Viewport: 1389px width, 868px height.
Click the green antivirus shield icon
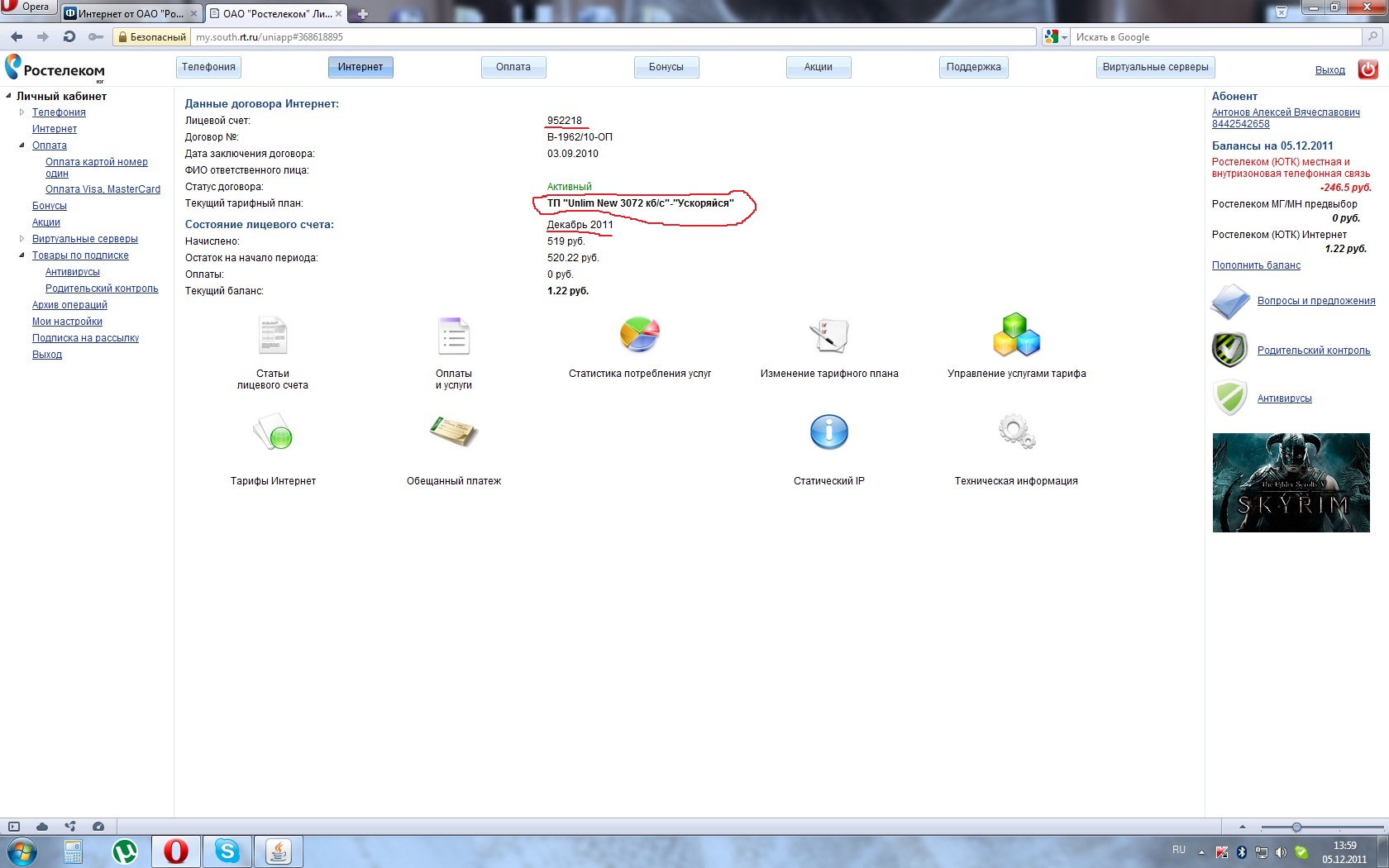(x=1230, y=398)
